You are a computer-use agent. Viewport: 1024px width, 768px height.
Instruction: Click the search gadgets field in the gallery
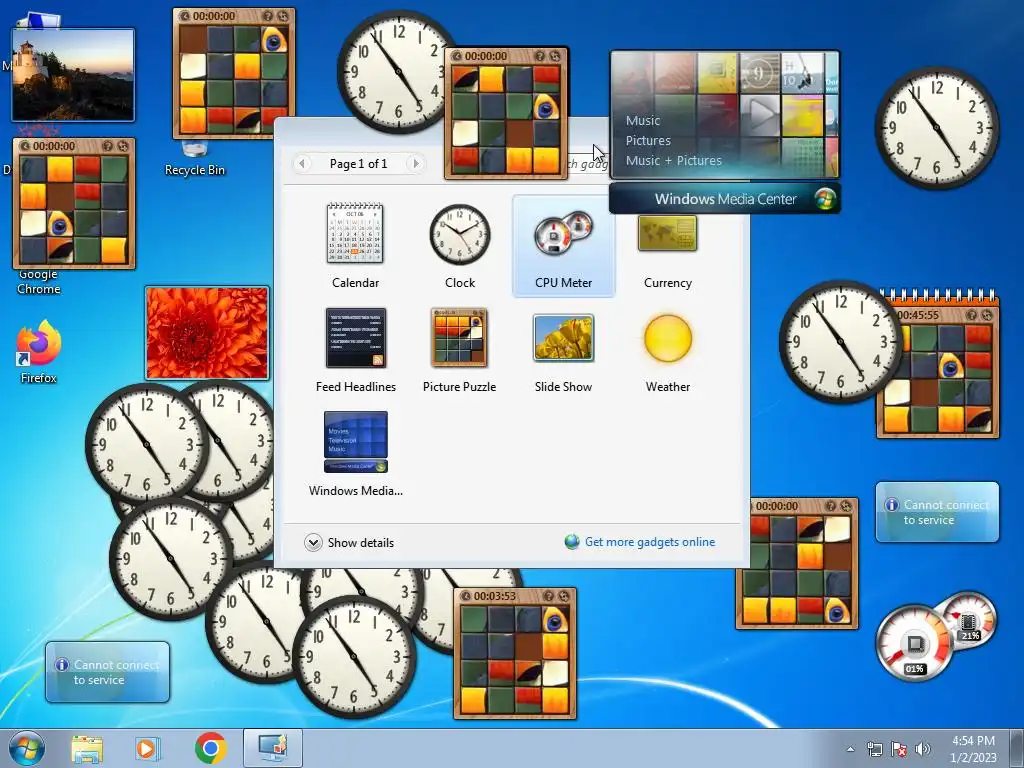point(588,164)
